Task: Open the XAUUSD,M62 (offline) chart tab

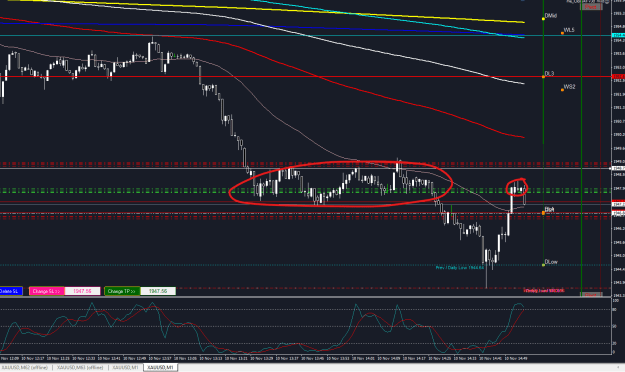Action: (x=25, y=367)
